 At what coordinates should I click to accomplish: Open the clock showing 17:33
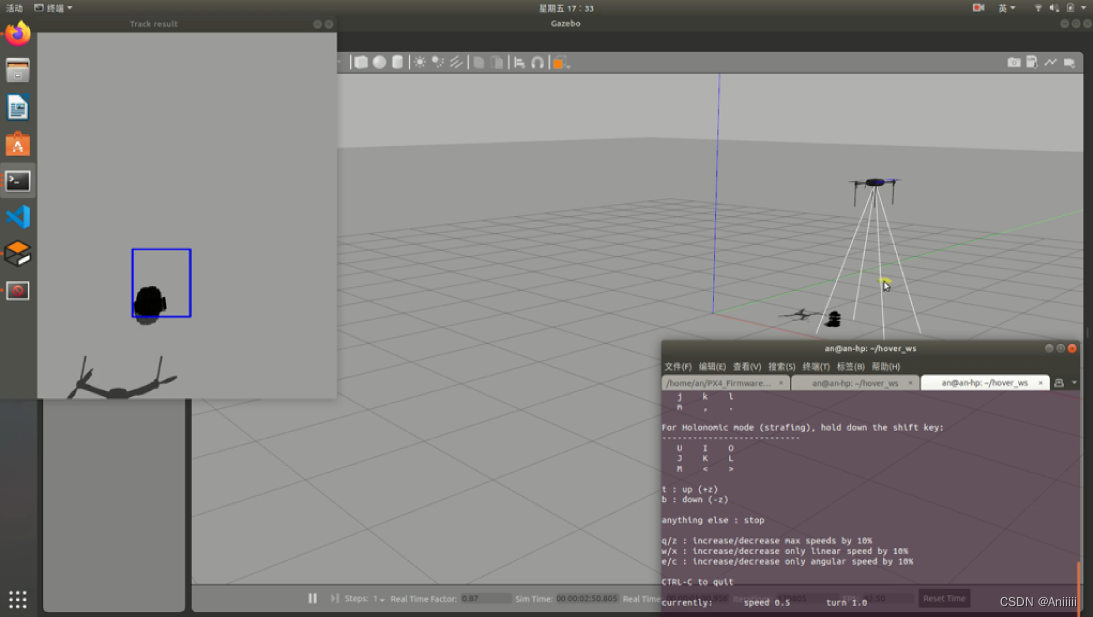[566, 8]
